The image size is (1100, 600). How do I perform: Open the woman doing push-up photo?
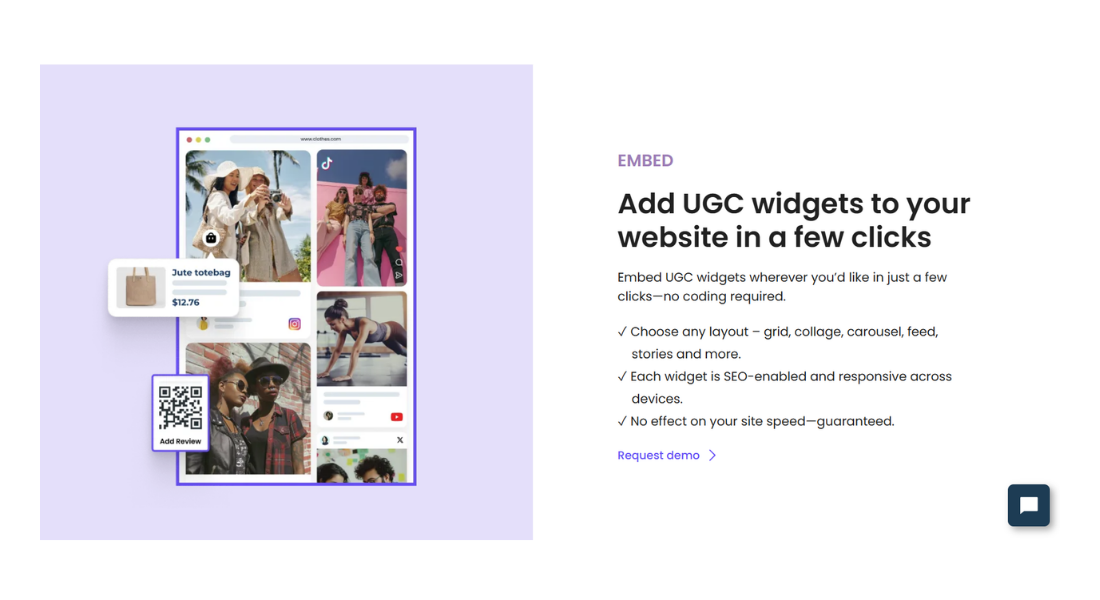362,338
